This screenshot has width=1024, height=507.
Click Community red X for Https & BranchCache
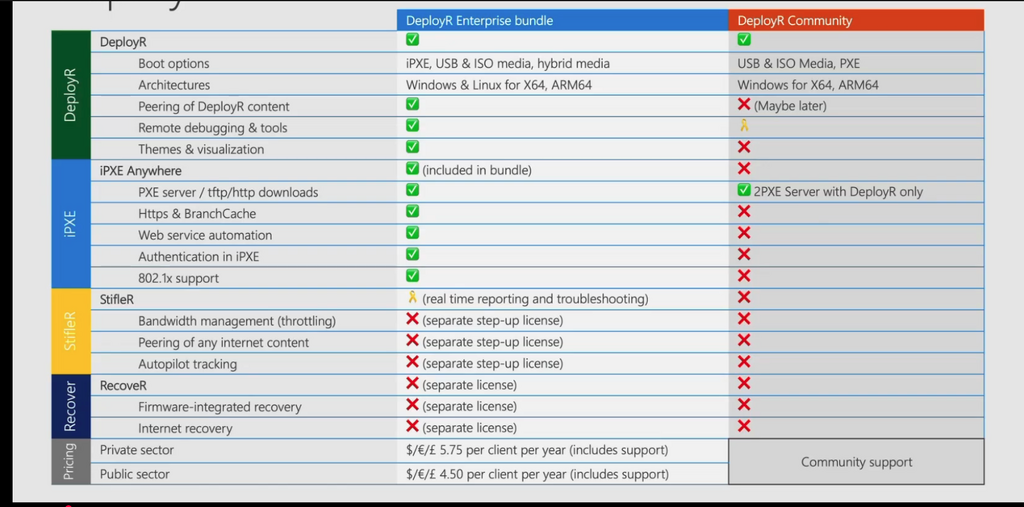click(744, 212)
